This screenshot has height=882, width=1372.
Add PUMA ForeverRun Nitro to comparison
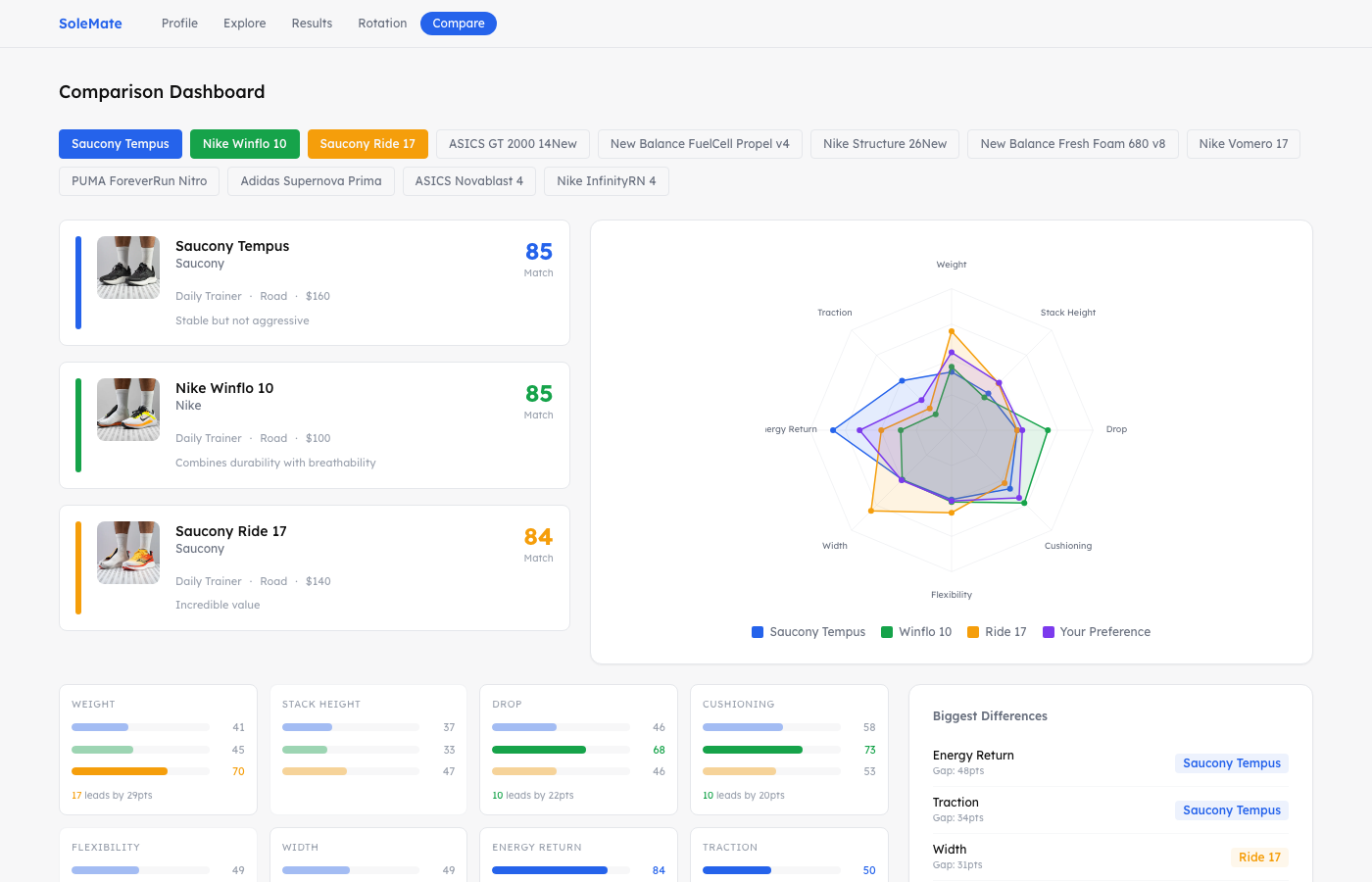[x=138, y=180]
